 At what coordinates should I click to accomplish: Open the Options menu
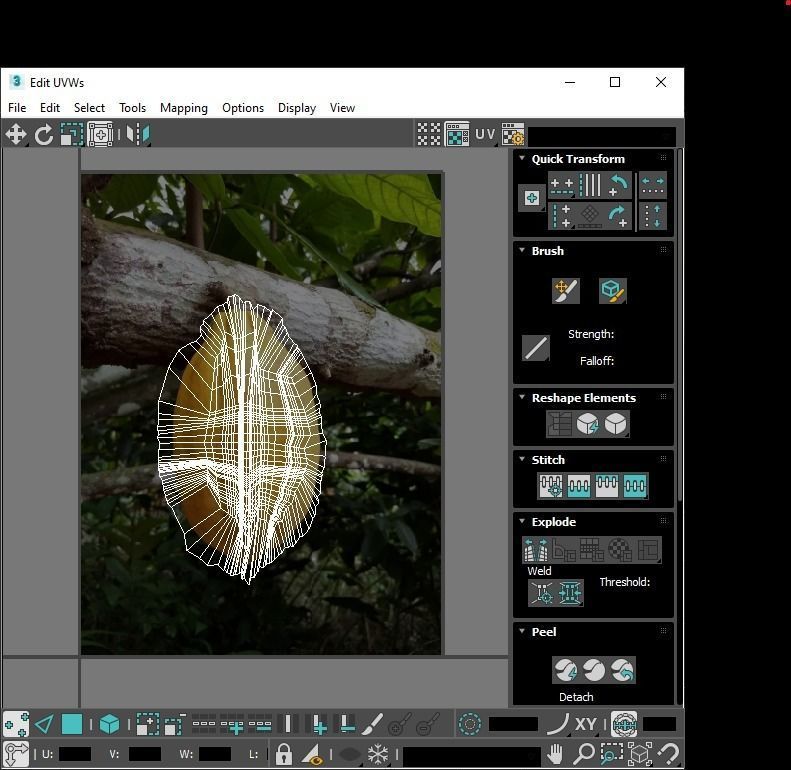tap(243, 108)
